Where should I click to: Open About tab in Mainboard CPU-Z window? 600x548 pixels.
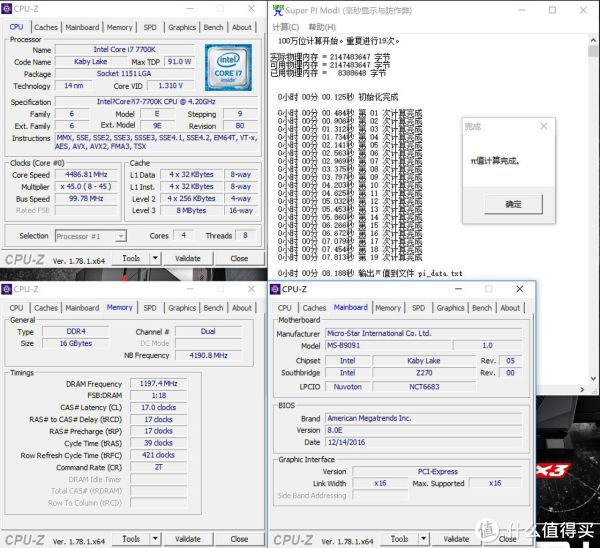(x=510, y=308)
